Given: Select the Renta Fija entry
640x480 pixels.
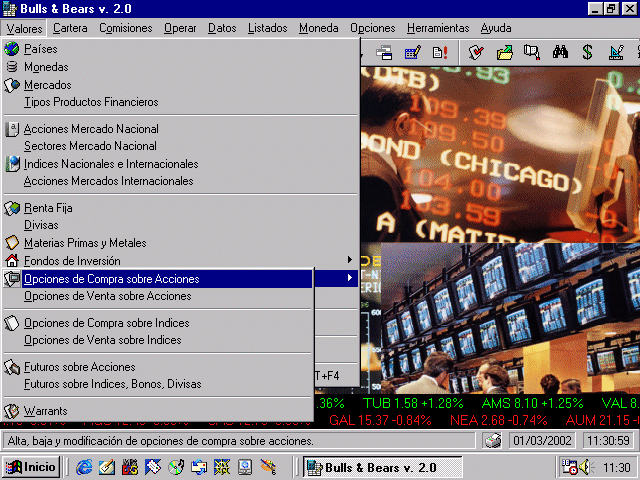Looking at the screenshot, I should point(181,208).
